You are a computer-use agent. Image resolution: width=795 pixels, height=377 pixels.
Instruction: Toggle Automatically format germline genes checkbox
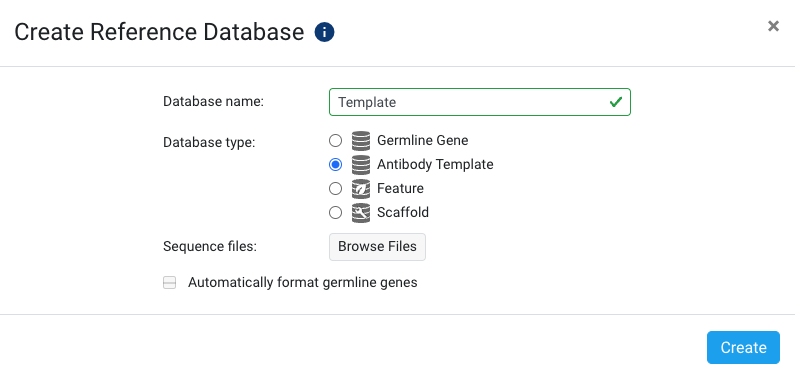pyautogui.click(x=169, y=283)
